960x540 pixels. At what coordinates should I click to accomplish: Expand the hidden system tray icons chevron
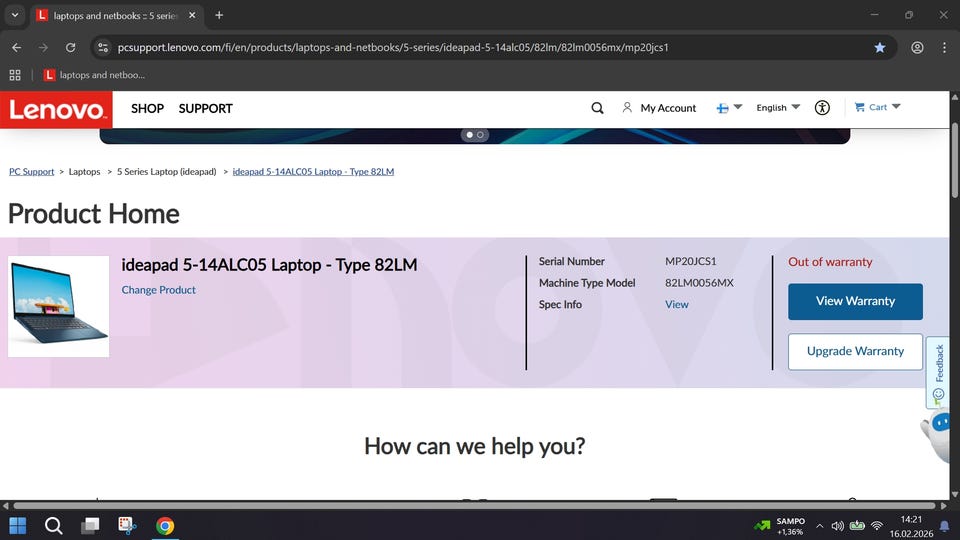820,526
